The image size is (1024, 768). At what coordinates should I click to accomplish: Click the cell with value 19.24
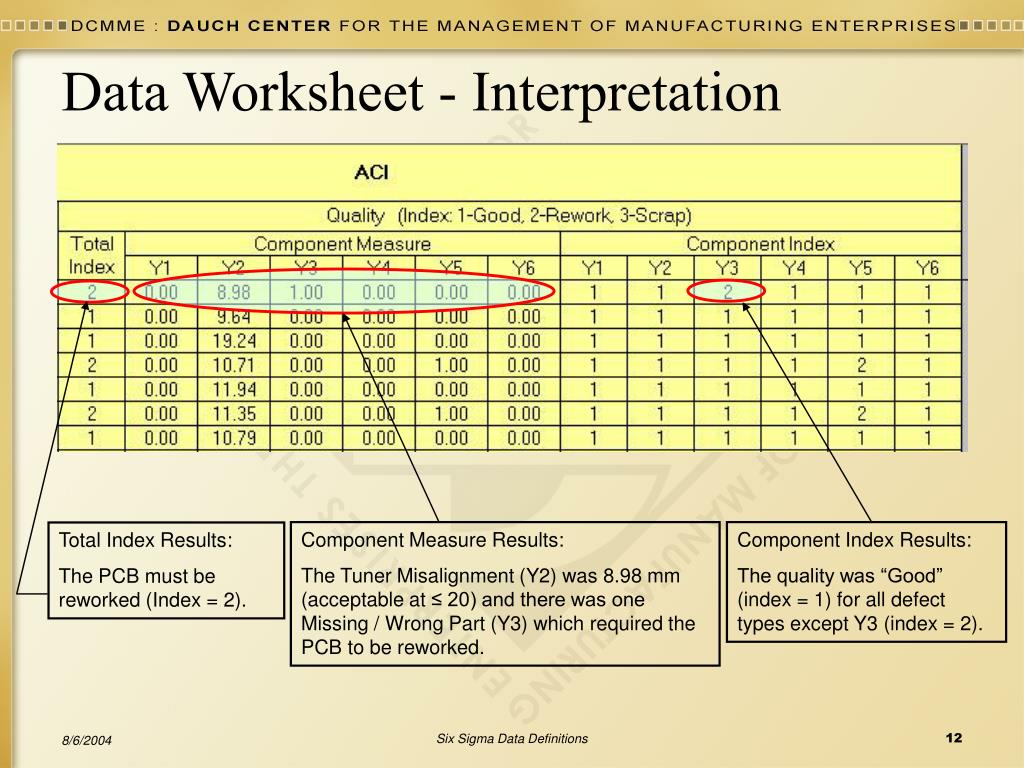[234, 341]
